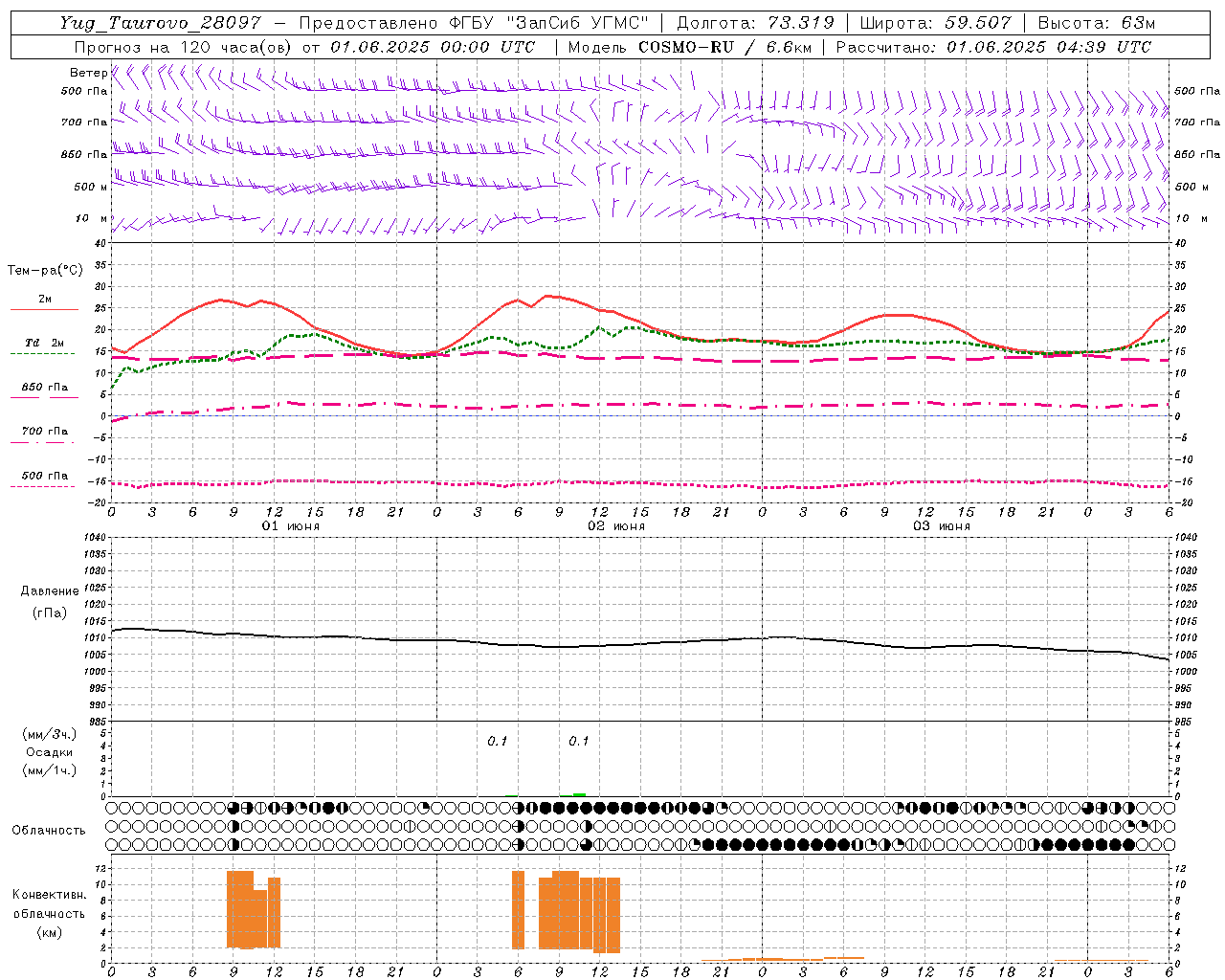
Task: Click the (мм/3ч.) precipitation unit label
Action: point(50,734)
